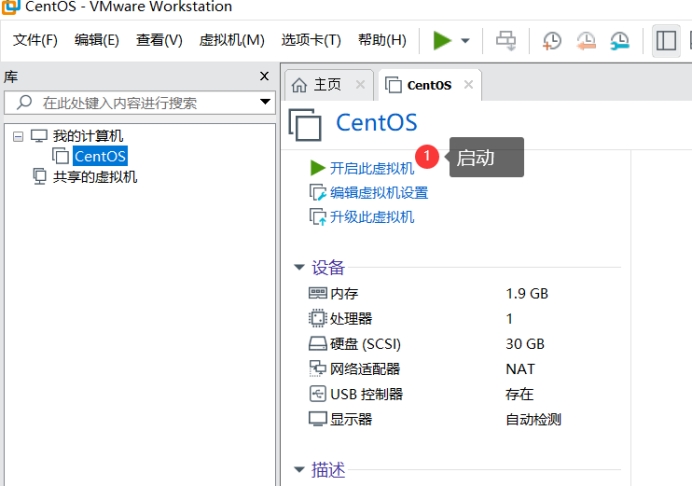Viewport: 692px width, 486px height.
Task: Click the 库 panel header label
Action: point(11,77)
